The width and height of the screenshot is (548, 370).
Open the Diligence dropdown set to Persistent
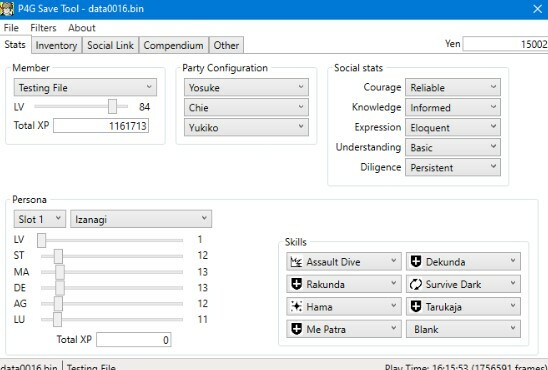[453, 167]
